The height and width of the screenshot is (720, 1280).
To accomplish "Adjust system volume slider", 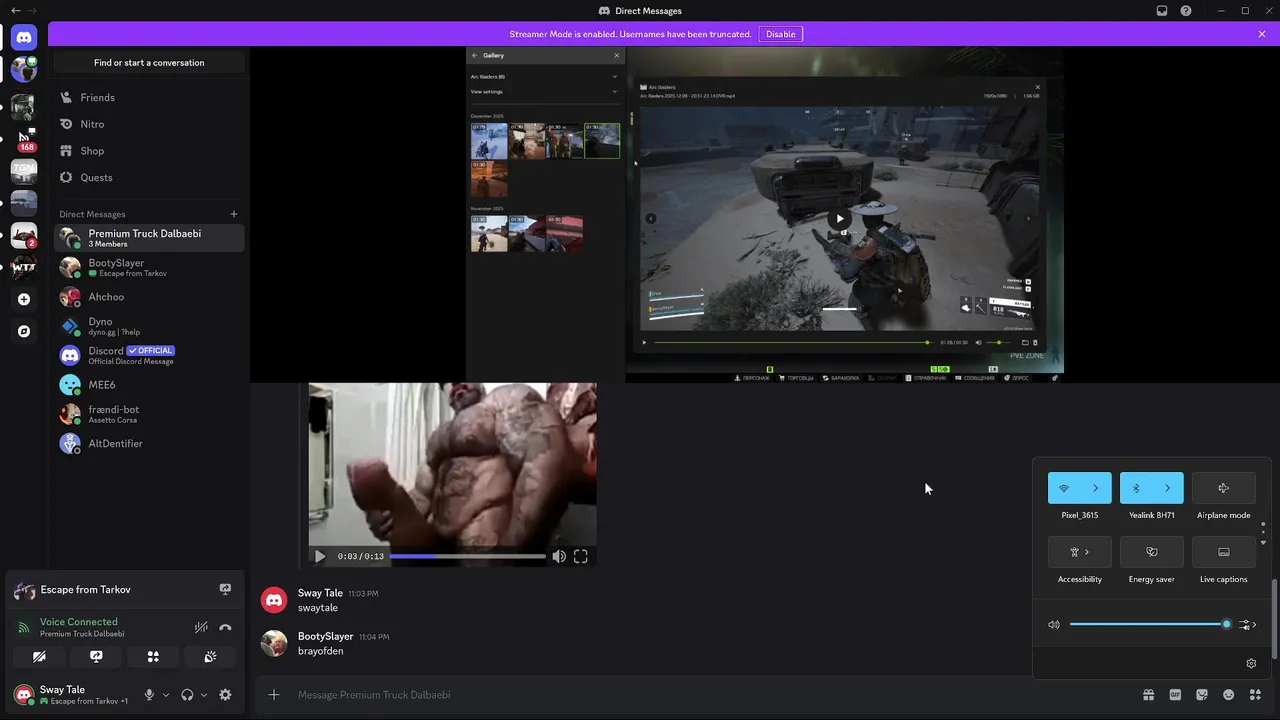I will pos(1148,624).
